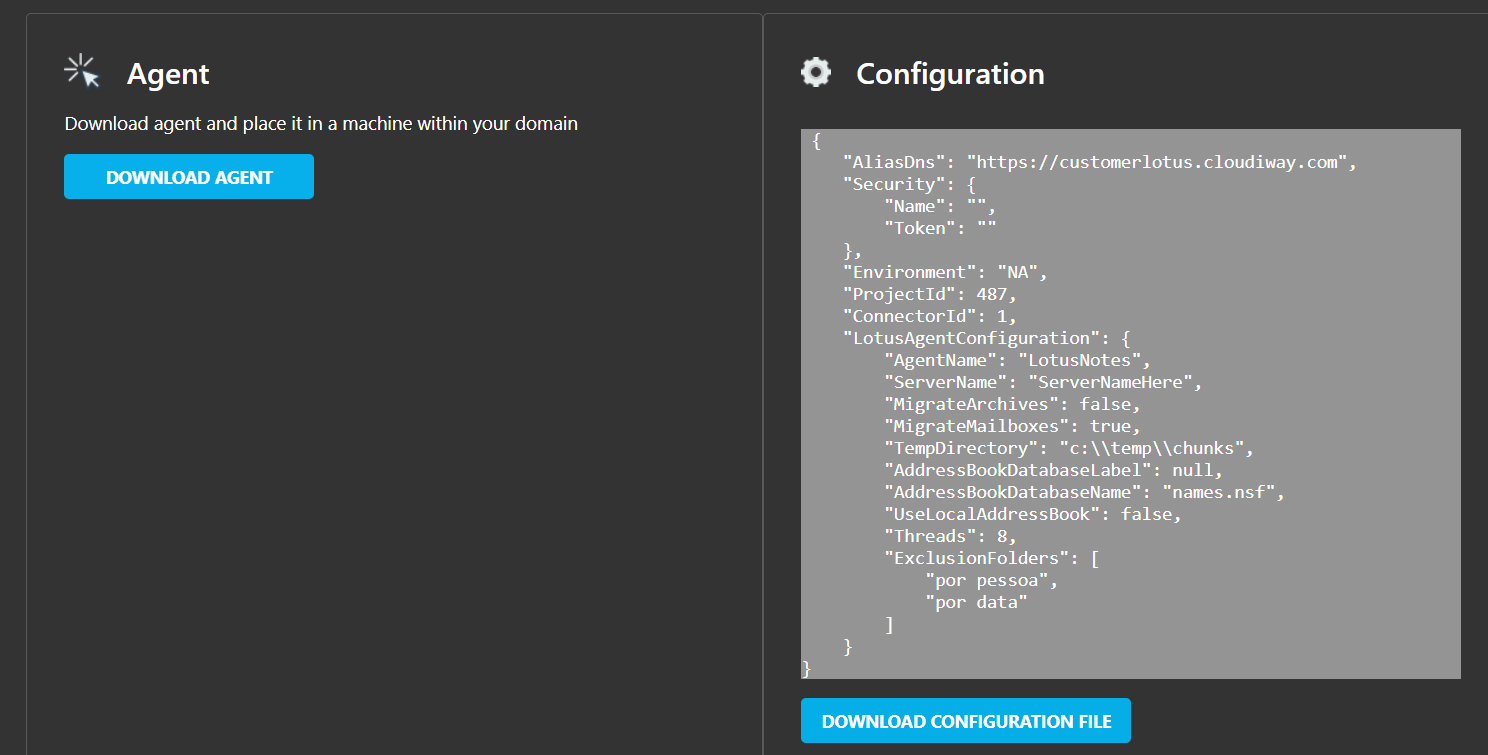1488x755 pixels.
Task: Click the Environment "NA" line
Action: pyautogui.click(x=945, y=272)
